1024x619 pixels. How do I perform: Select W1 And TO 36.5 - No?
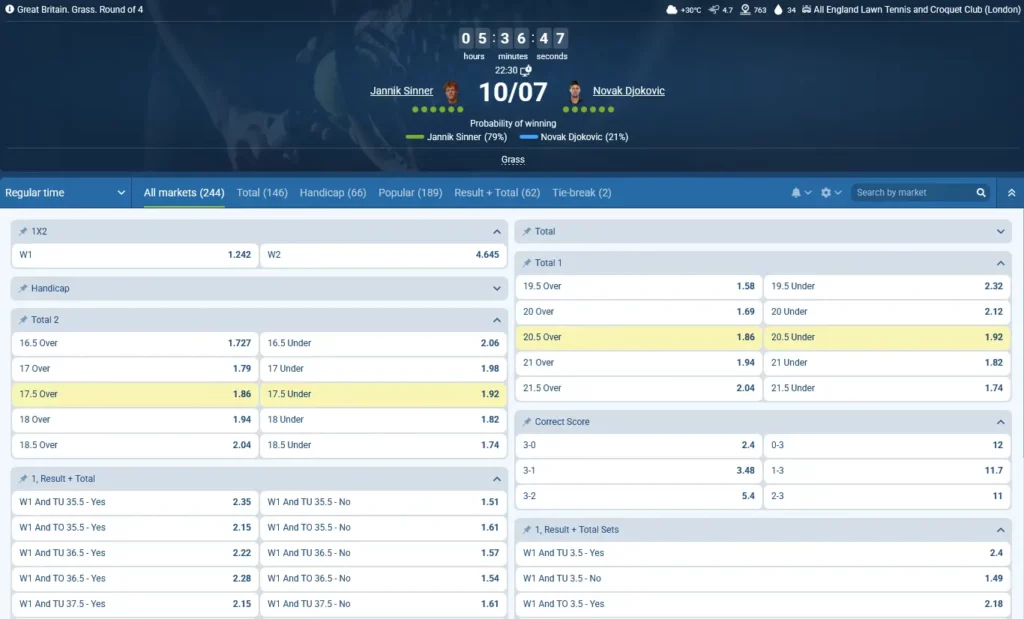coord(383,578)
